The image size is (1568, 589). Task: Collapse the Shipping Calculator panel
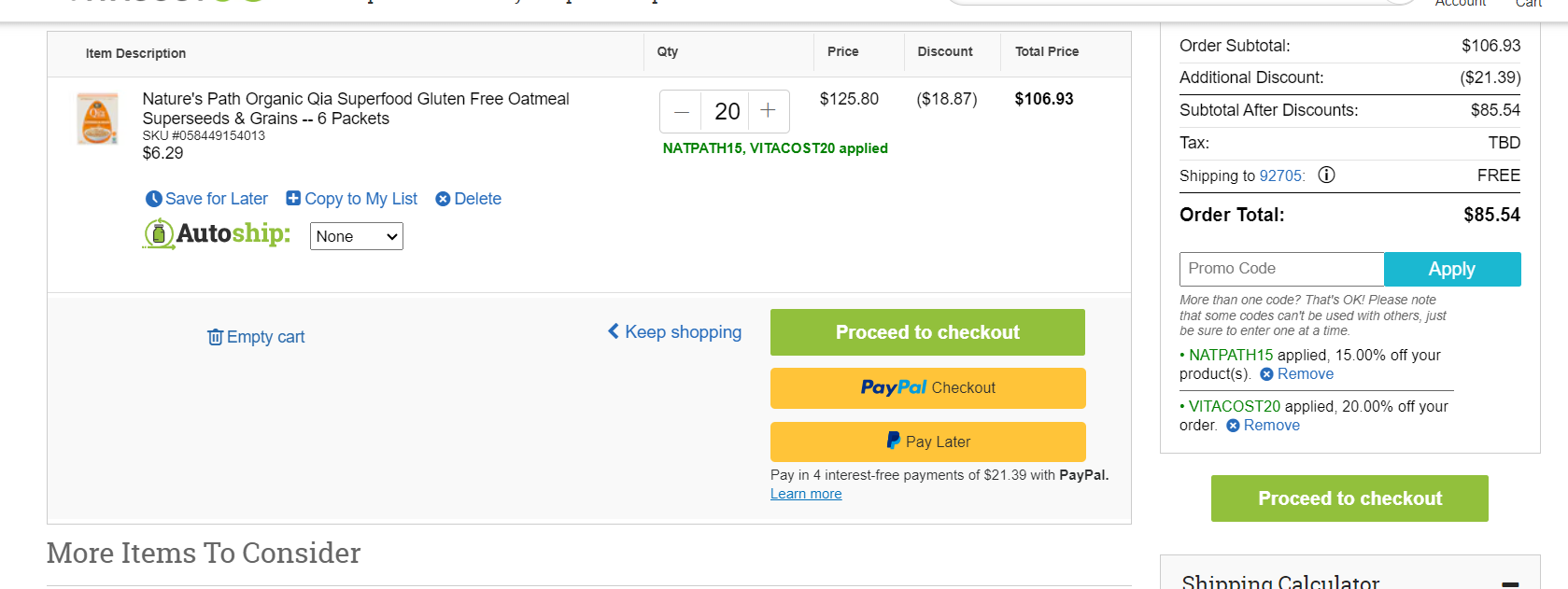pyautogui.click(x=1510, y=583)
